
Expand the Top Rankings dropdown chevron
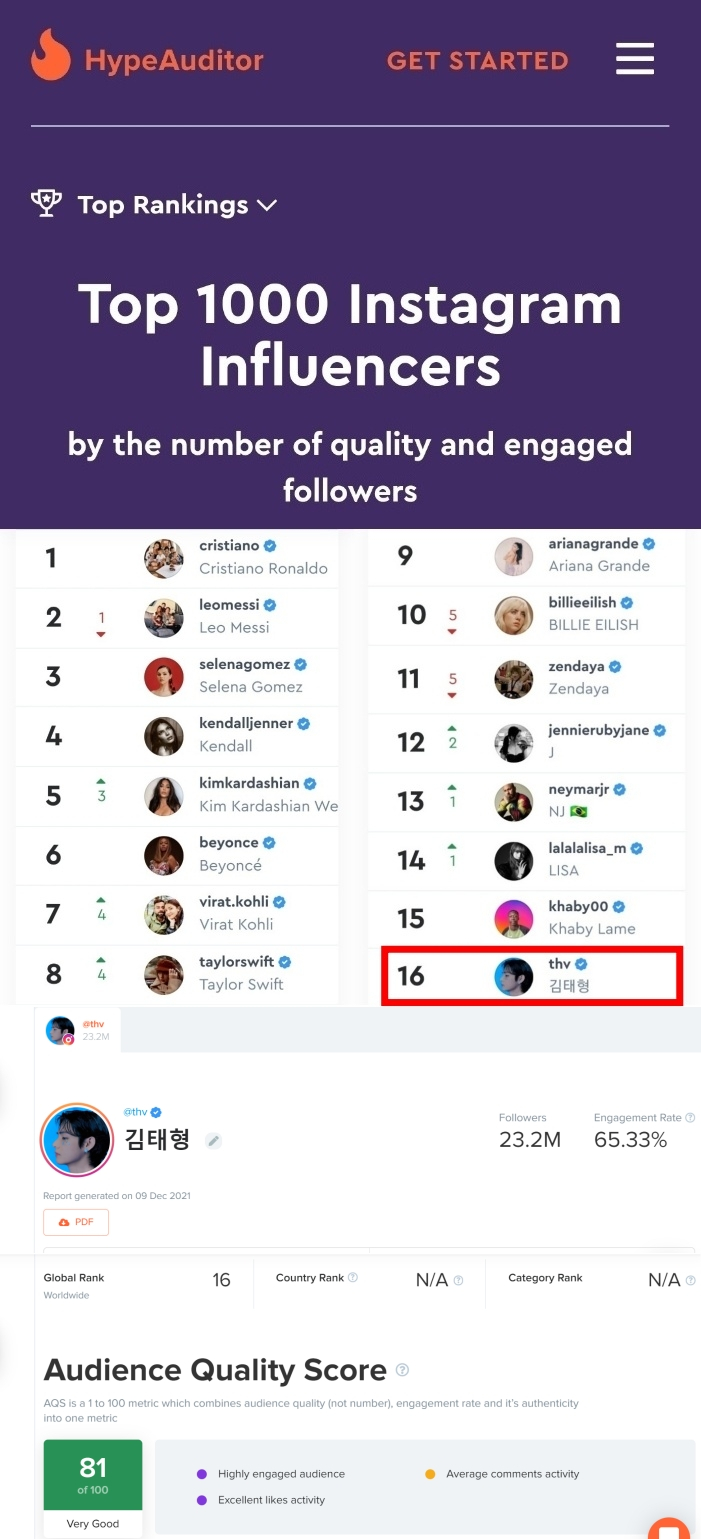(267, 205)
